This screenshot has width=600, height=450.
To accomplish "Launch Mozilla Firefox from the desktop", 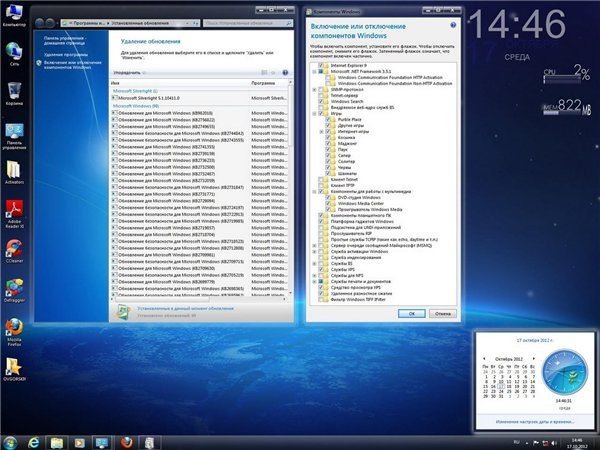I will tap(14, 332).
